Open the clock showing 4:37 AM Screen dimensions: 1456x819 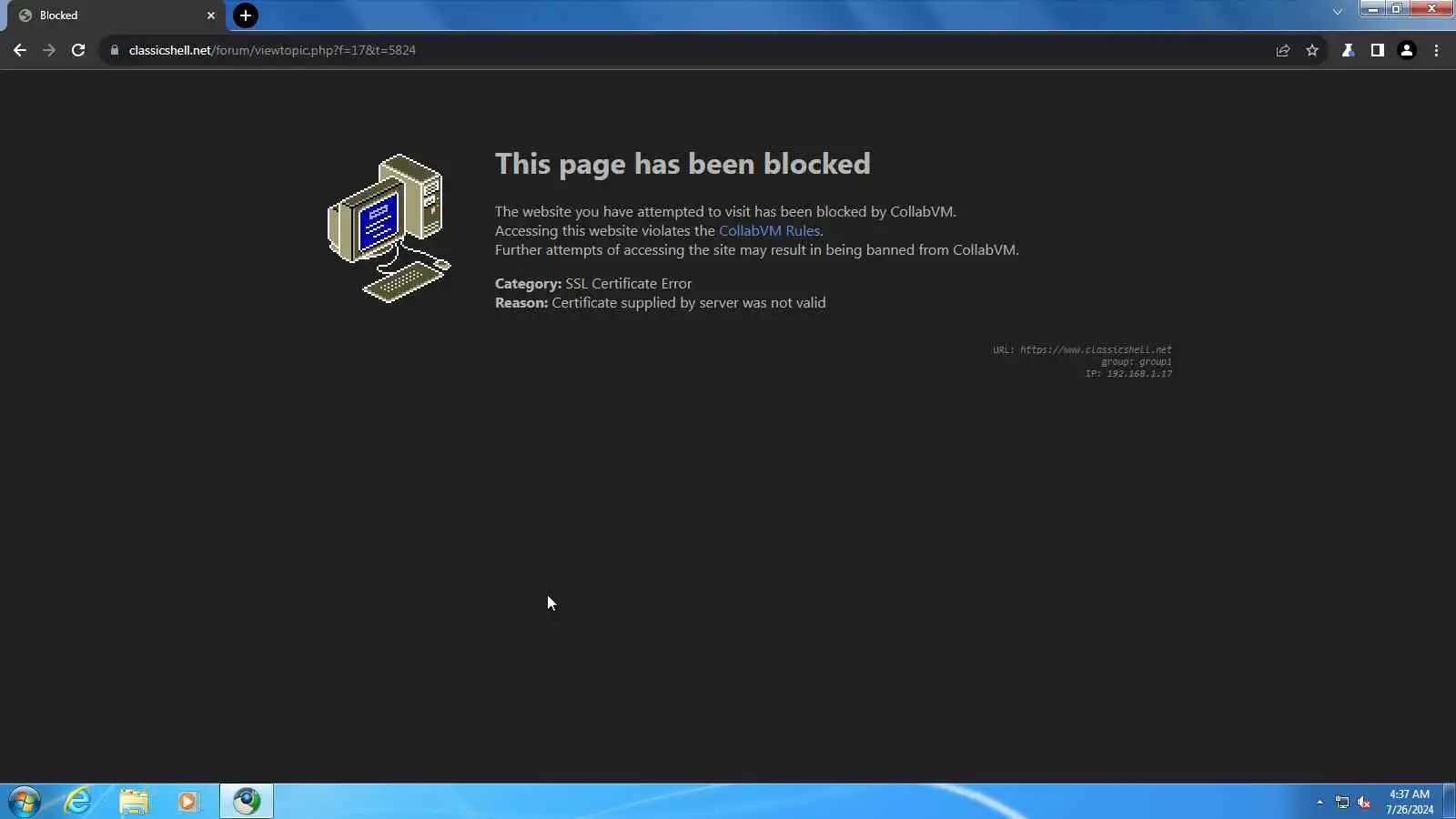pyautogui.click(x=1410, y=802)
